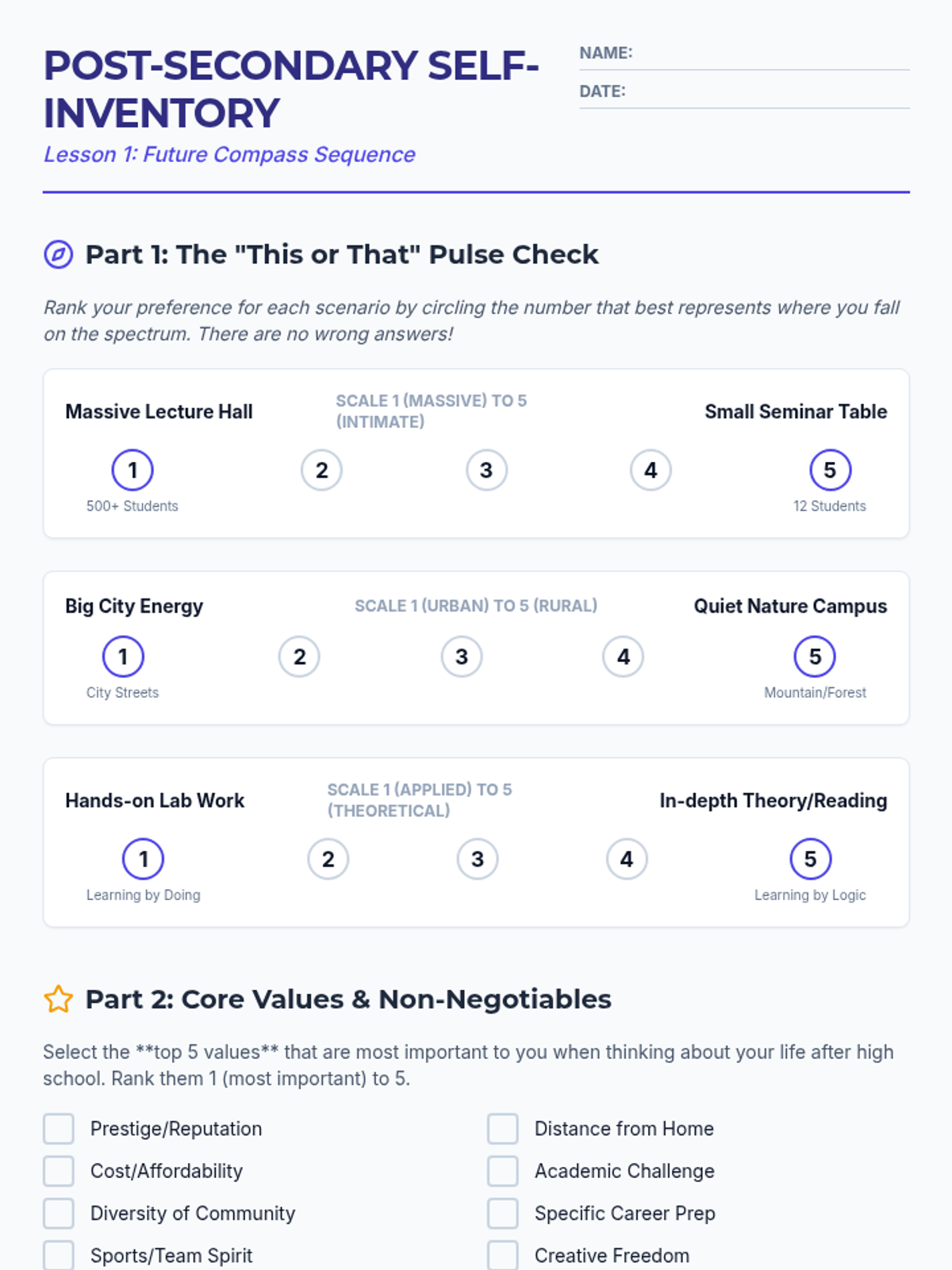Select 5 for Small Seminar Table

click(830, 470)
